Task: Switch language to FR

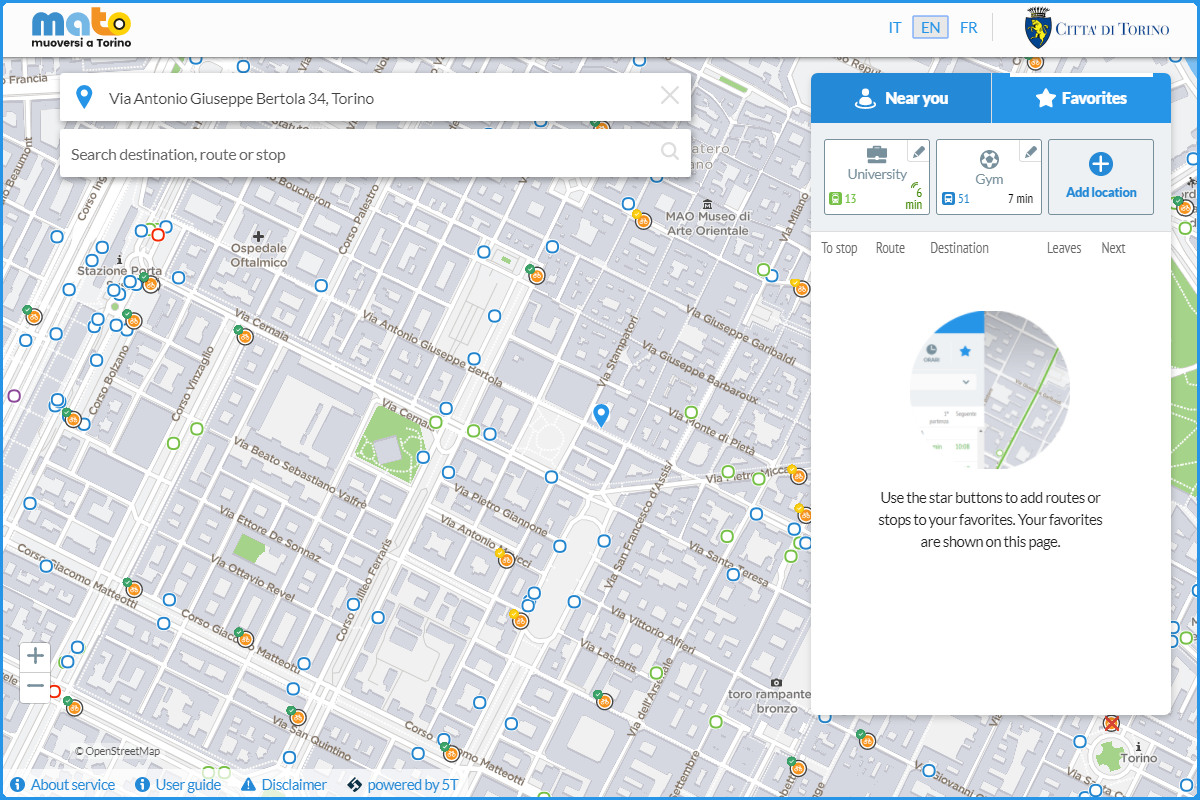Action: pyautogui.click(x=968, y=28)
